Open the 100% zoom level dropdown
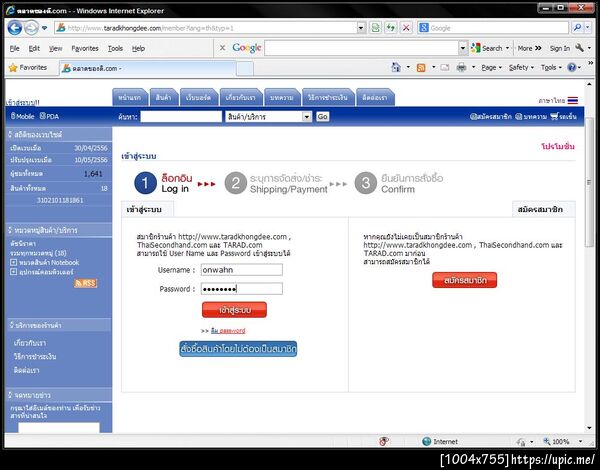This screenshot has width=600, height=470. [580, 441]
